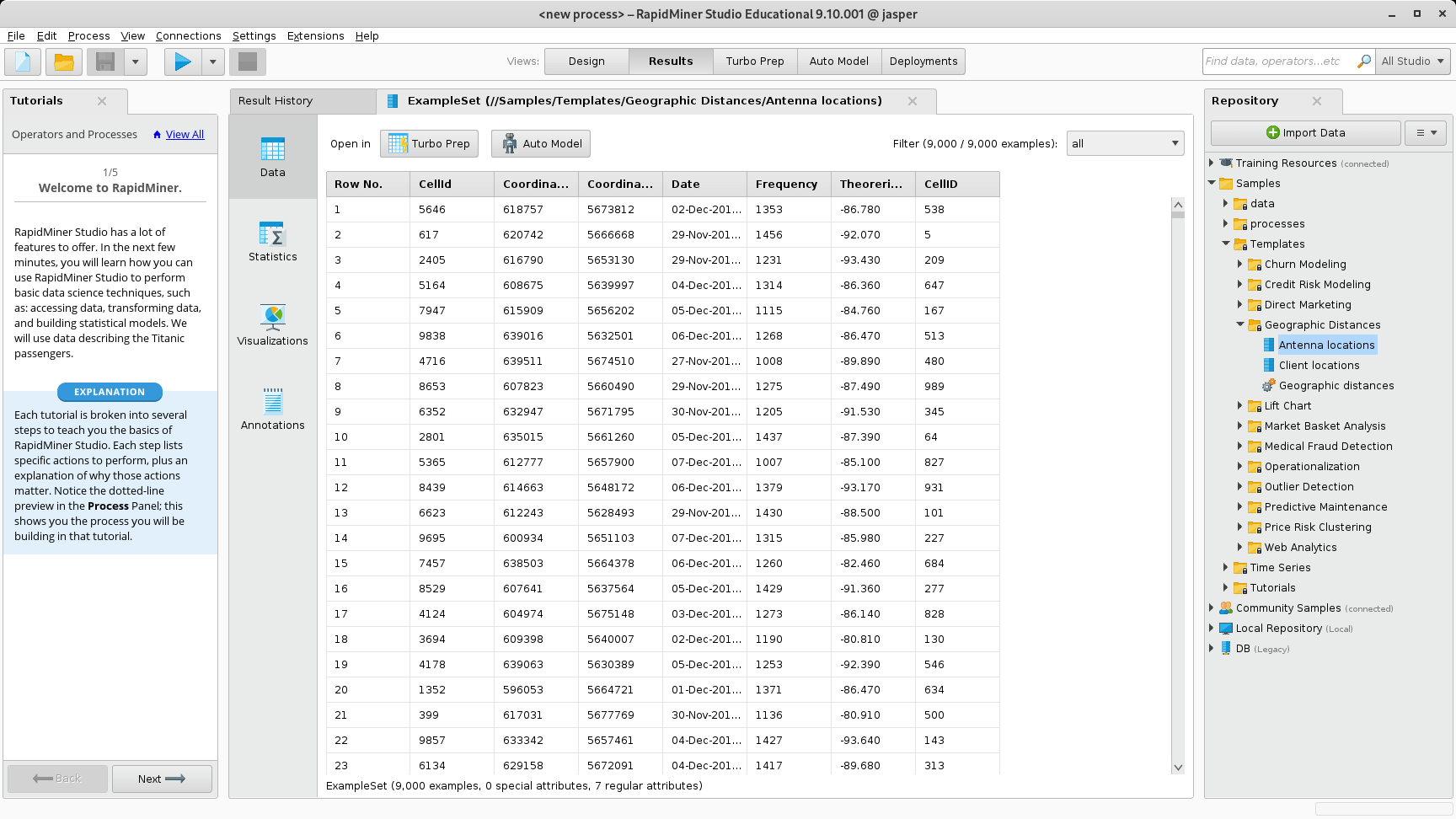Save the current process
1456x819 pixels.
pos(103,62)
